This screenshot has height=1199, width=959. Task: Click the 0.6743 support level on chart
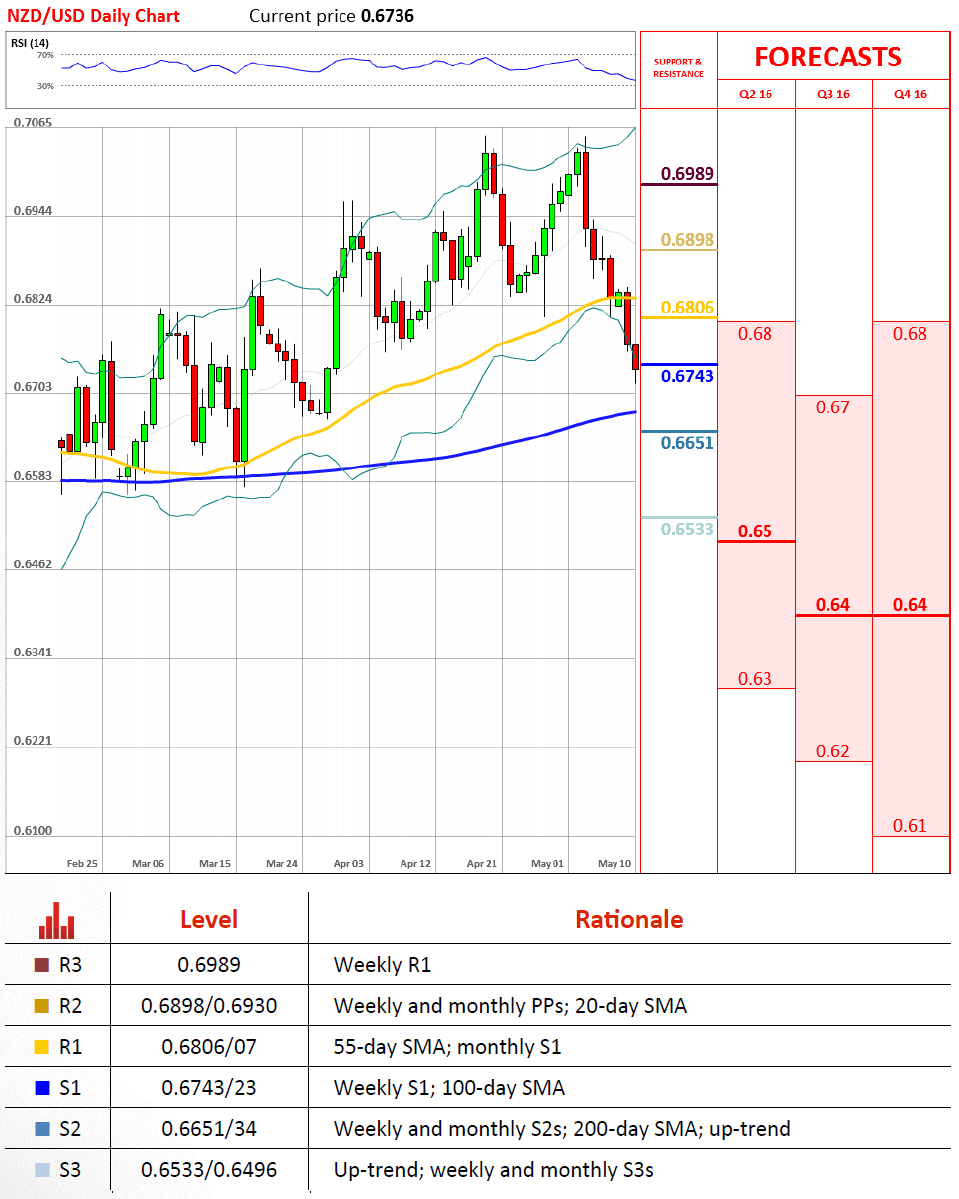point(687,375)
